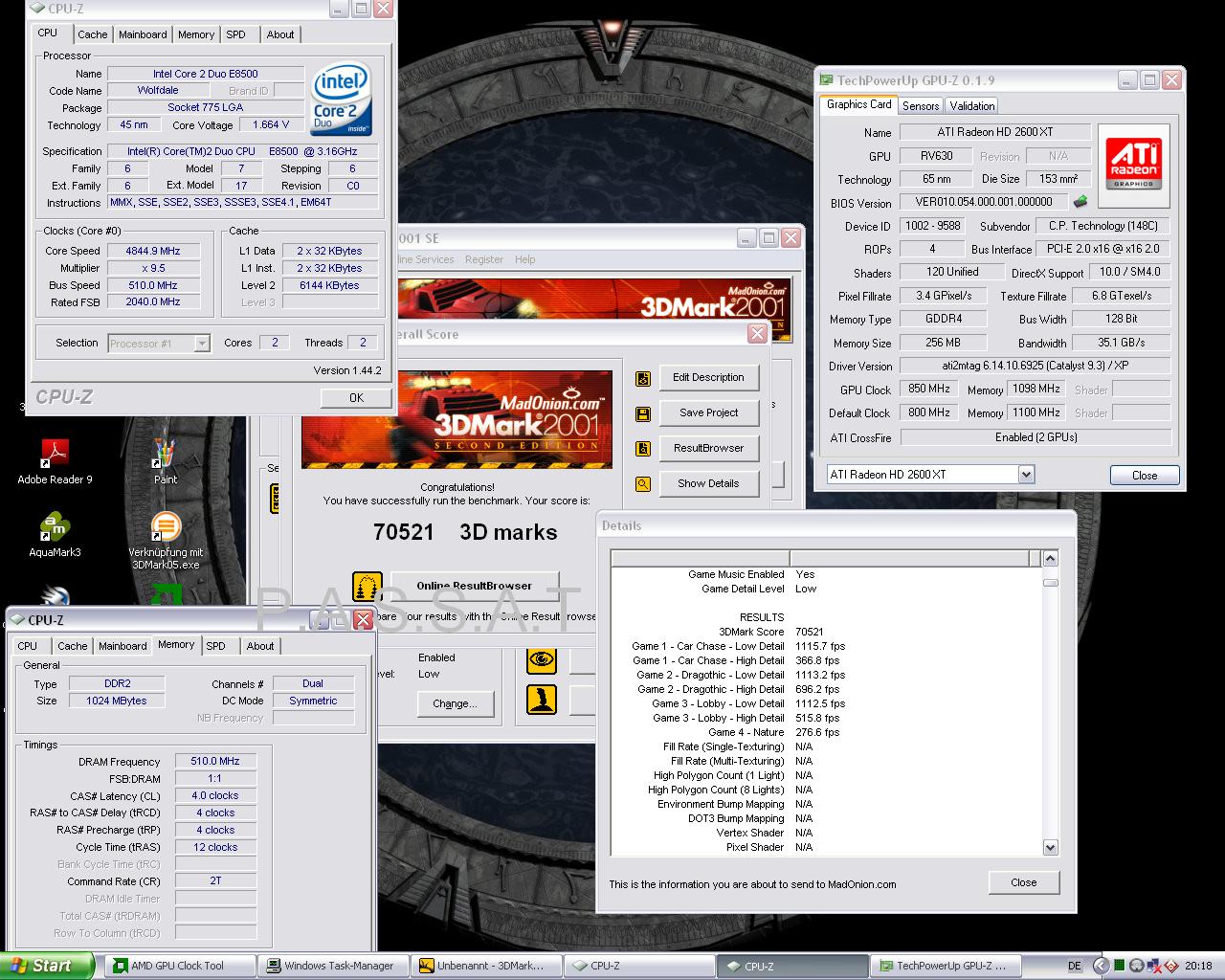
Task: Switch to the Sensors tab in GPU-Z
Action: point(921,106)
